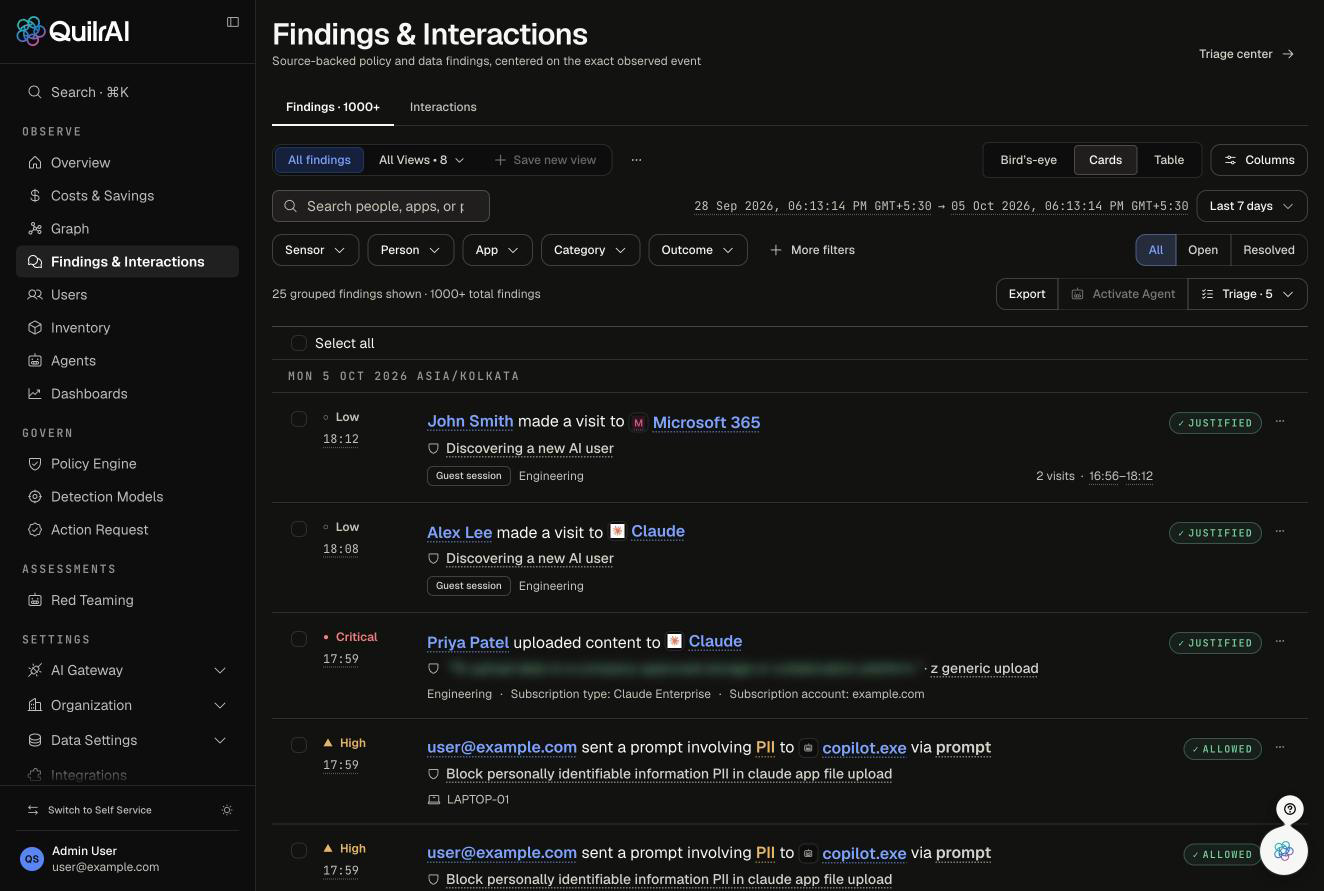
Task: Click Switch to Self Service
Action: click(x=89, y=810)
